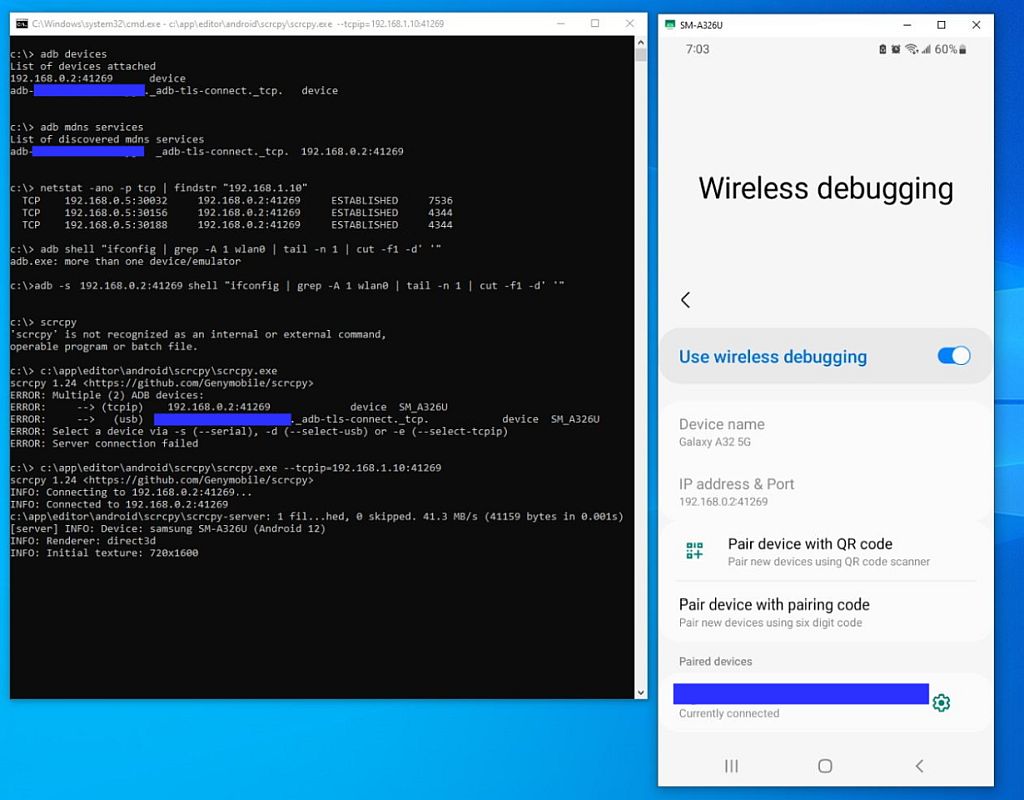The height and width of the screenshot is (800, 1024).
Task: Tap the Android back navigation button
Action: (920, 766)
